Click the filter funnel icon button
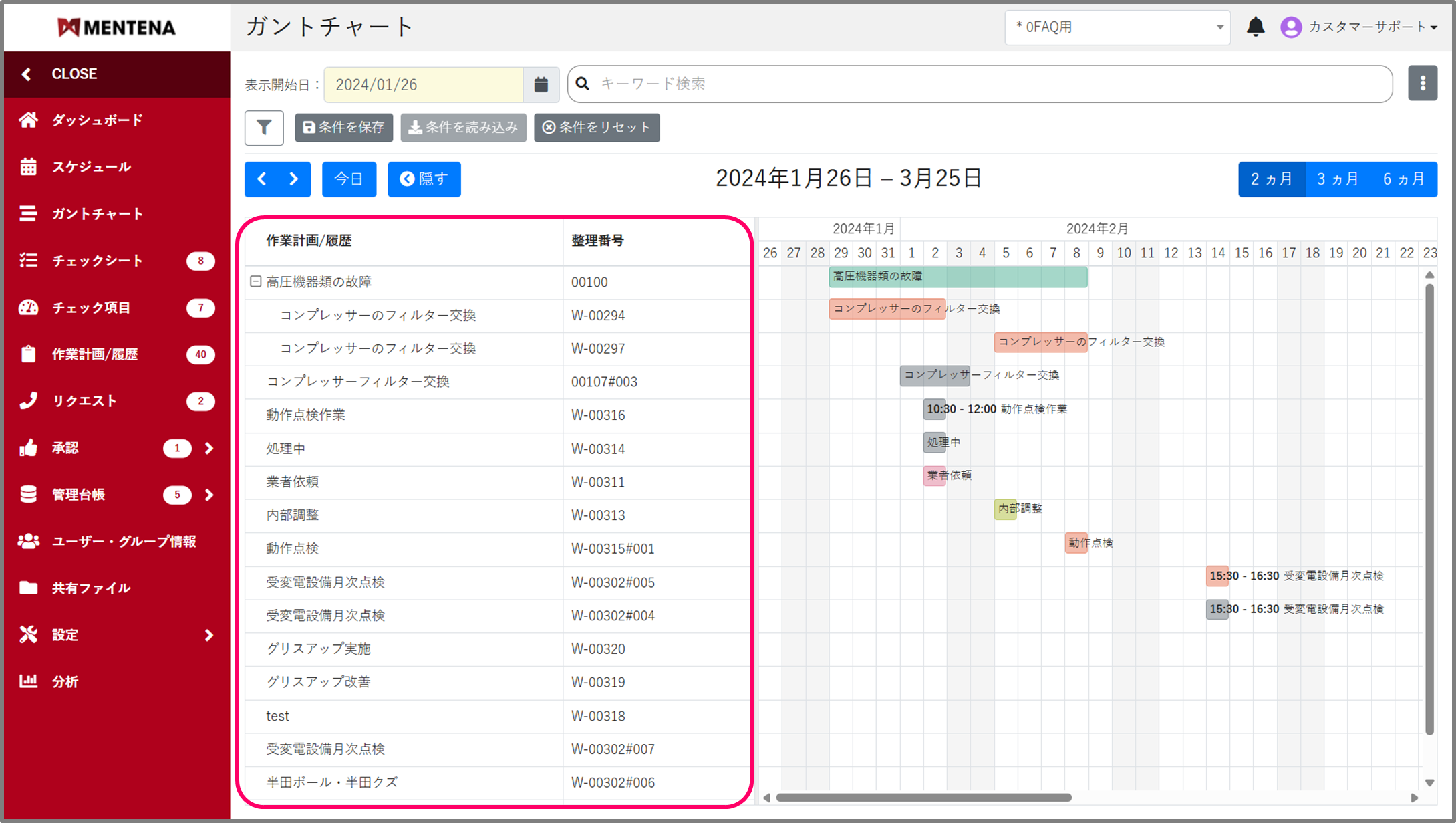The width and height of the screenshot is (1456, 823). click(264, 127)
